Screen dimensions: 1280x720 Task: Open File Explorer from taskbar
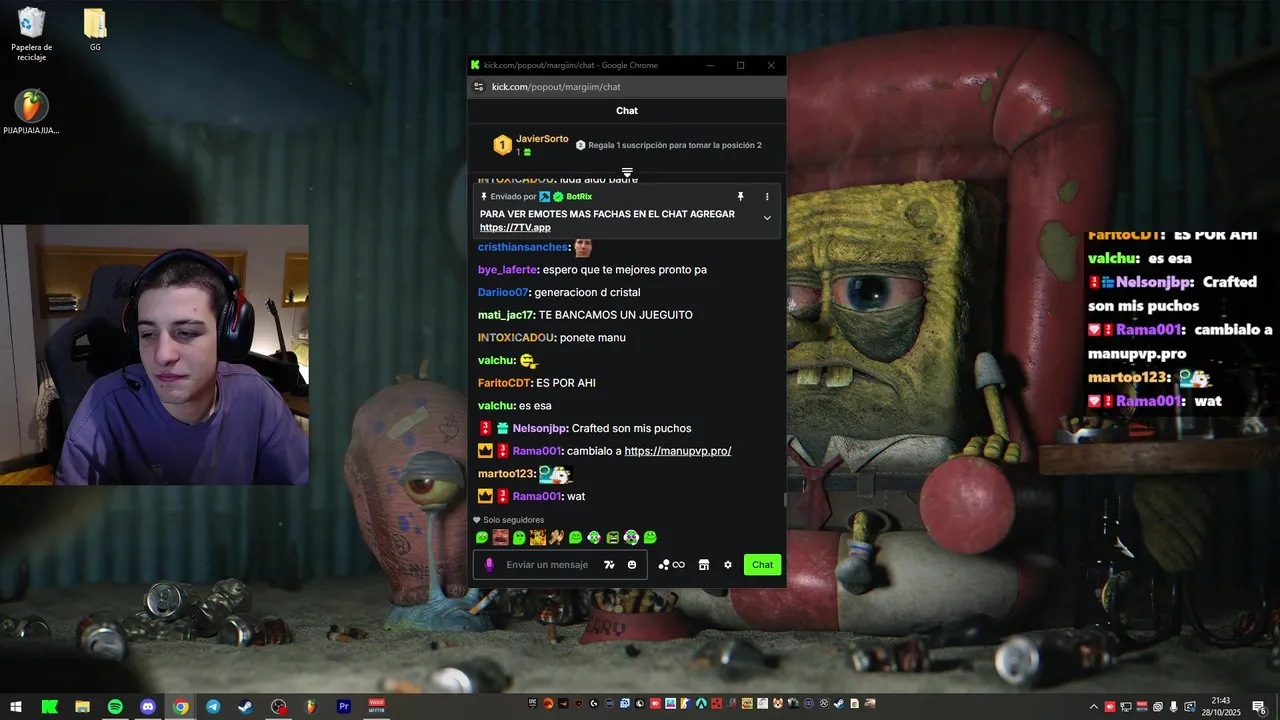tap(82, 707)
